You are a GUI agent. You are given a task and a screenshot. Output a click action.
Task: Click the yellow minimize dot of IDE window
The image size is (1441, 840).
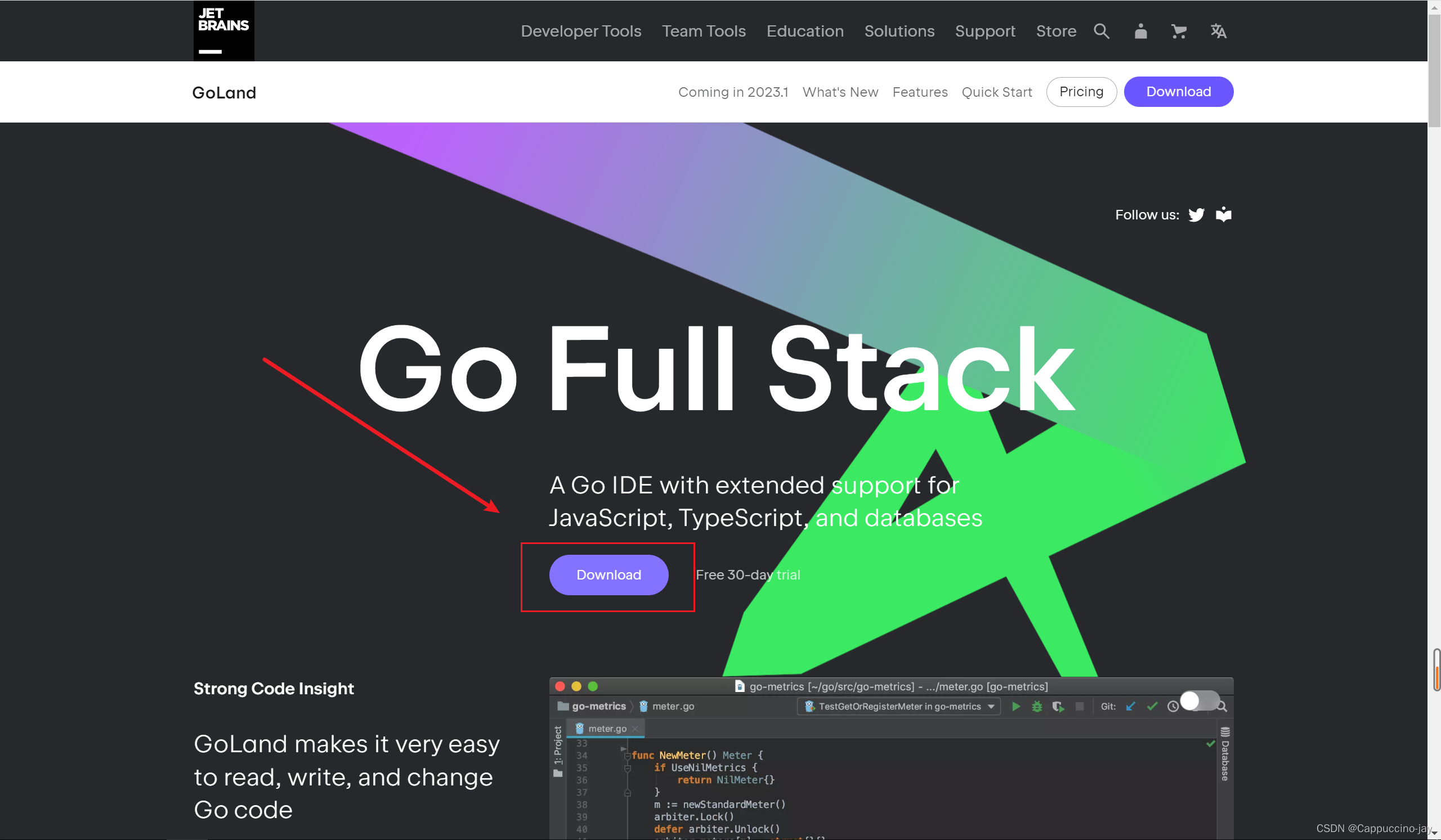[x=576, y=687]
